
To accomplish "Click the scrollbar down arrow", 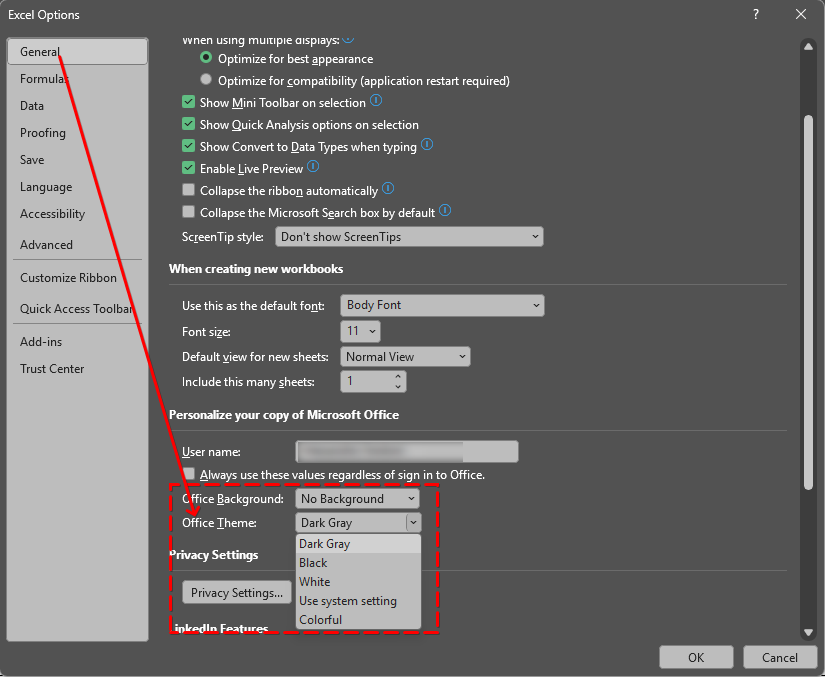I will click(809, 633).
